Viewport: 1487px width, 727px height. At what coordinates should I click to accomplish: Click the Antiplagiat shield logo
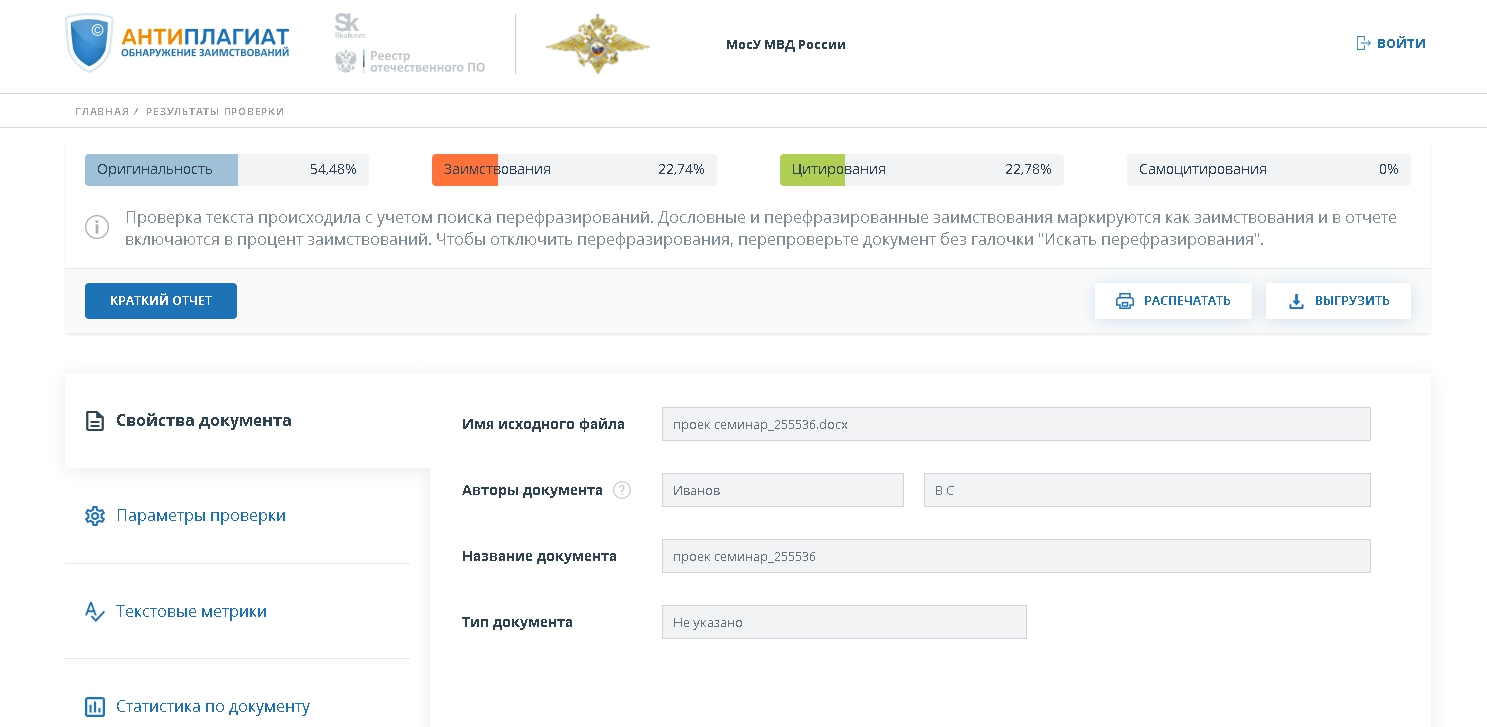pos(89,43)
